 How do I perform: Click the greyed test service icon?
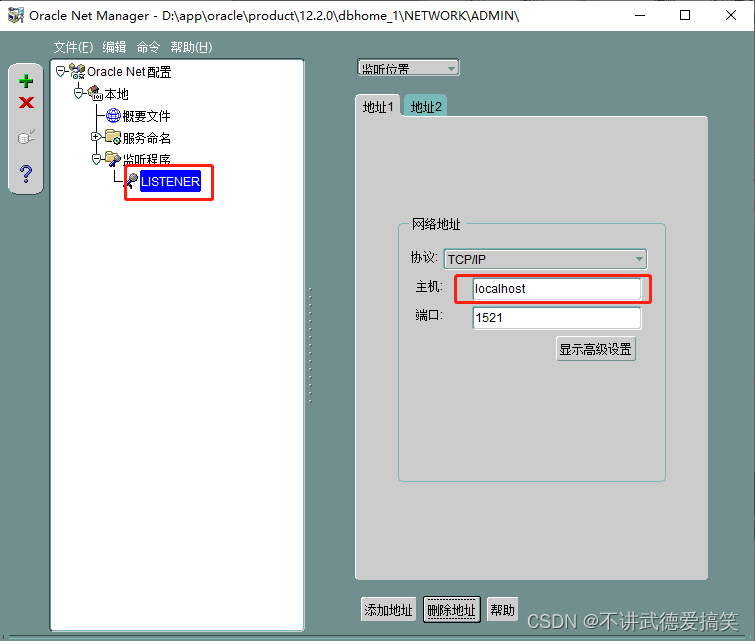pos(26,137)
